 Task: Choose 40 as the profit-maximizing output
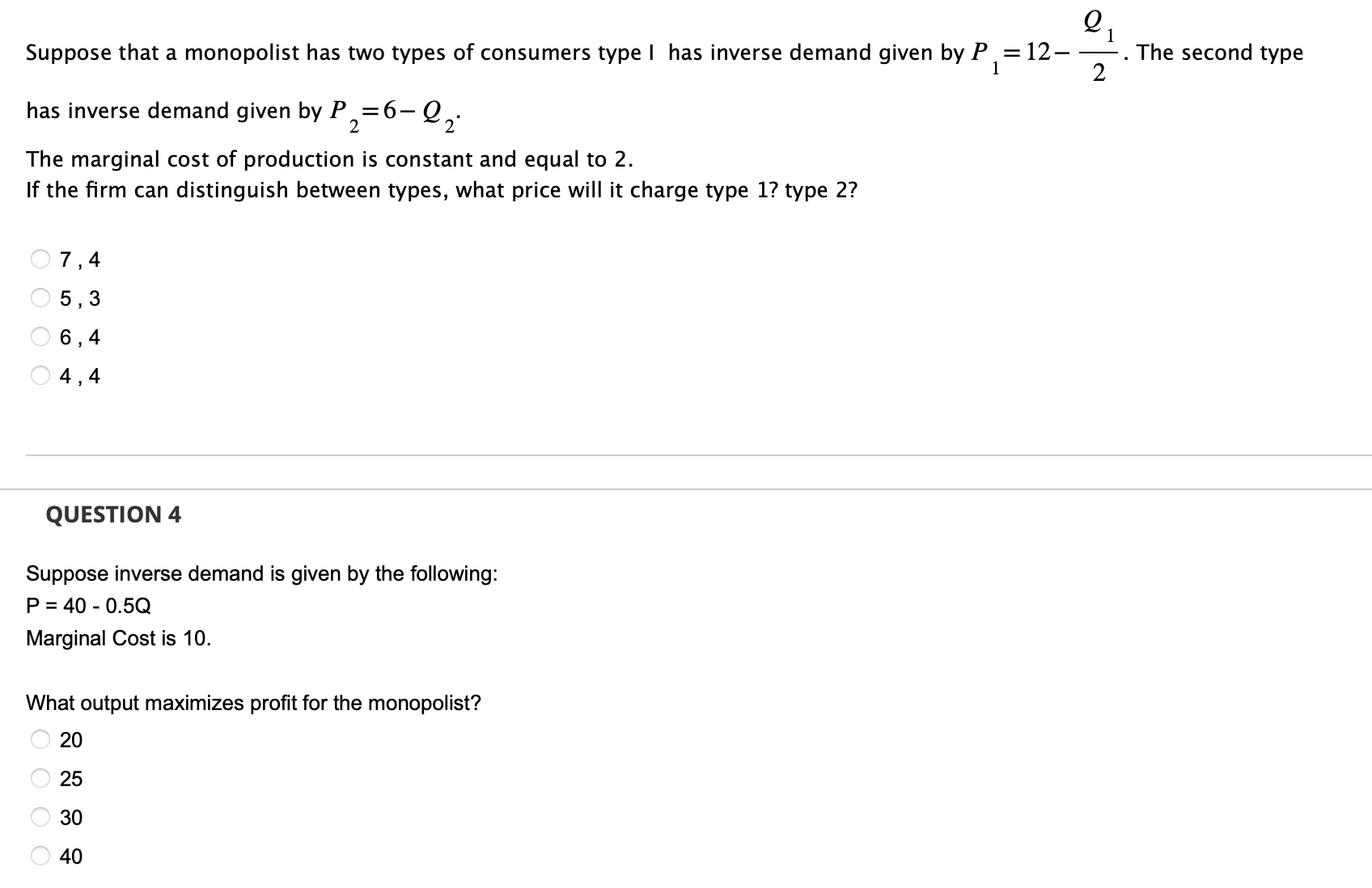[x=40, y=856]
